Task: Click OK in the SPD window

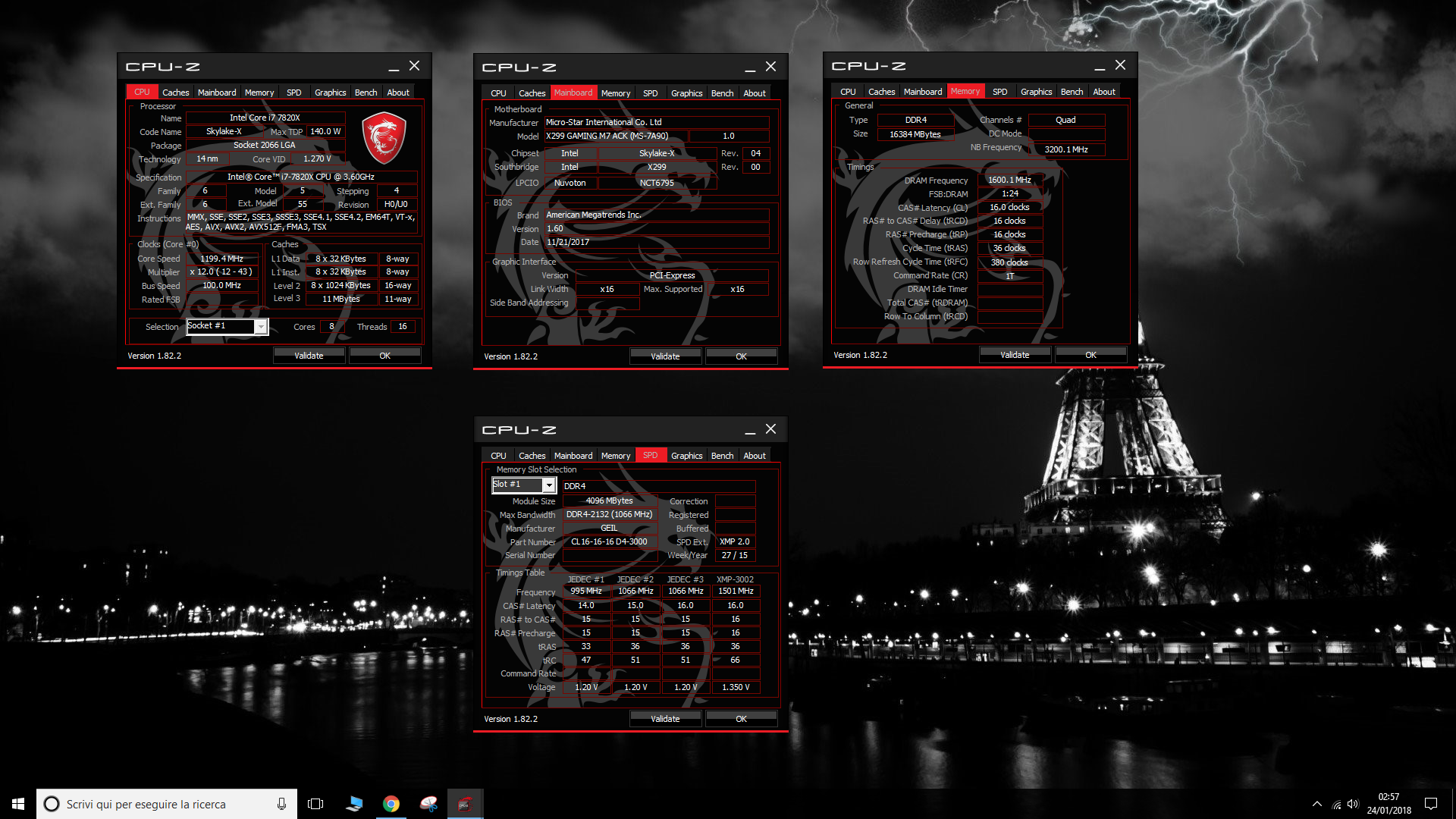Action: [x=741, y=719]
